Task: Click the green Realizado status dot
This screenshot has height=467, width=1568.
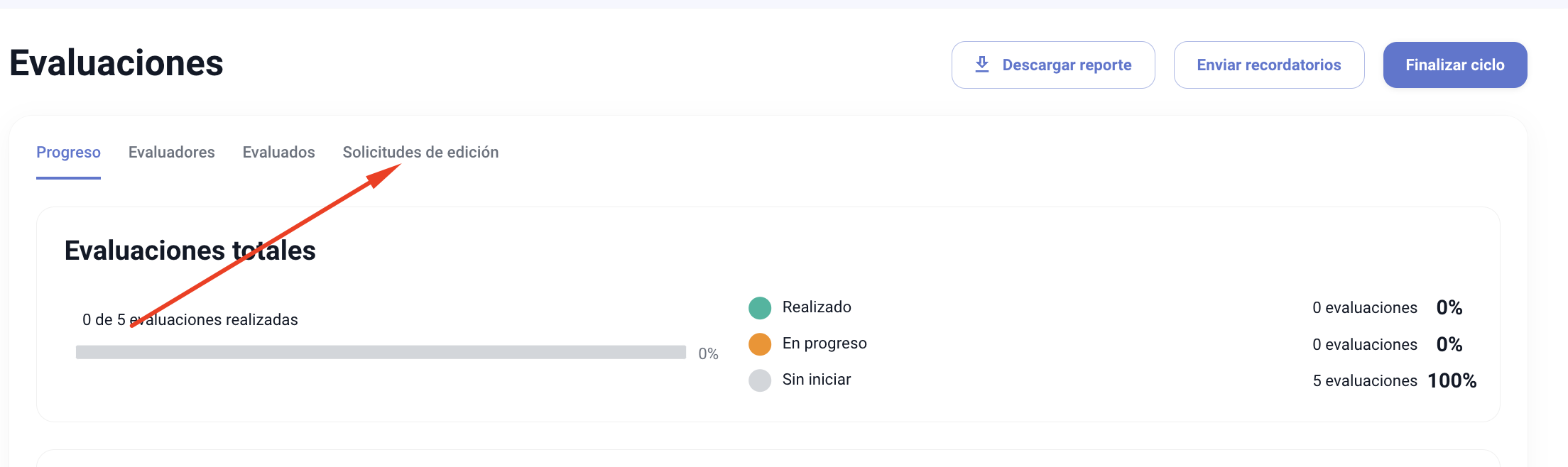Action: 760,308
